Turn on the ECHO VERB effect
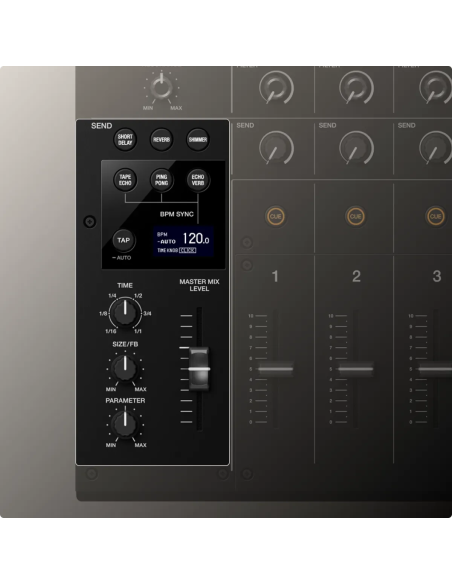The height and width of the screenshot is (584, 452). pyautogui.click(x=198, y=180)
